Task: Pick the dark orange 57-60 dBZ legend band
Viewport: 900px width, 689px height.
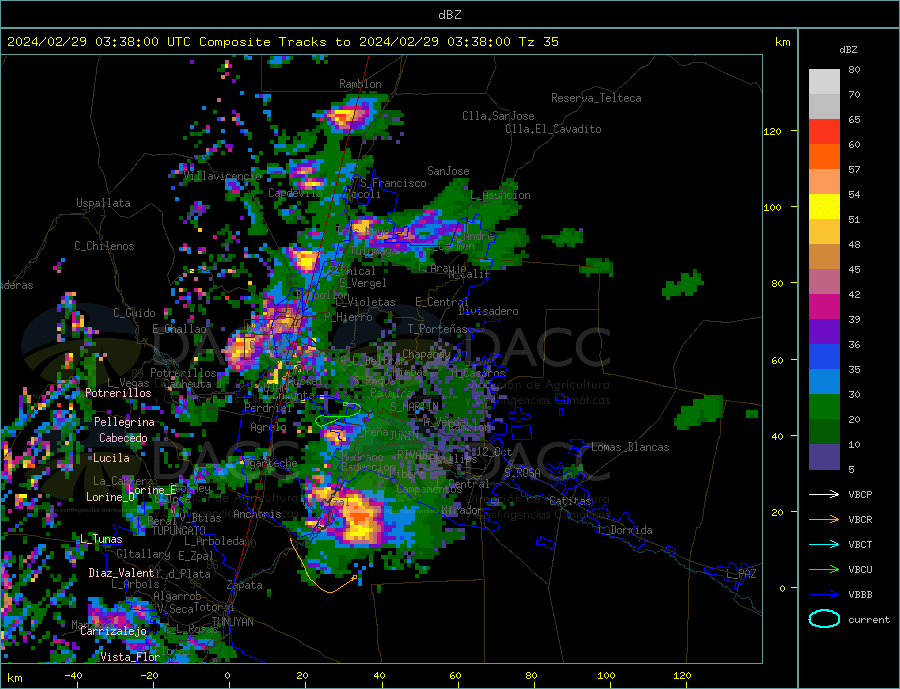Action: 824,157
